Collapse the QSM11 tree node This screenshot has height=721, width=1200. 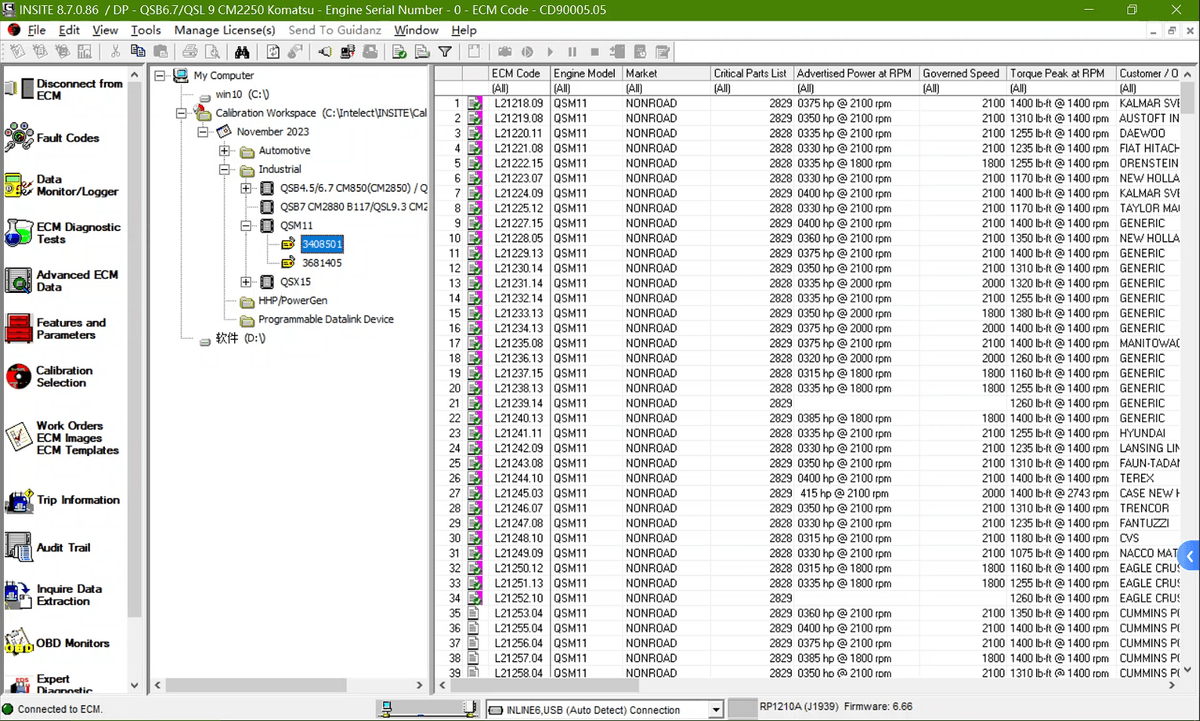246,226
